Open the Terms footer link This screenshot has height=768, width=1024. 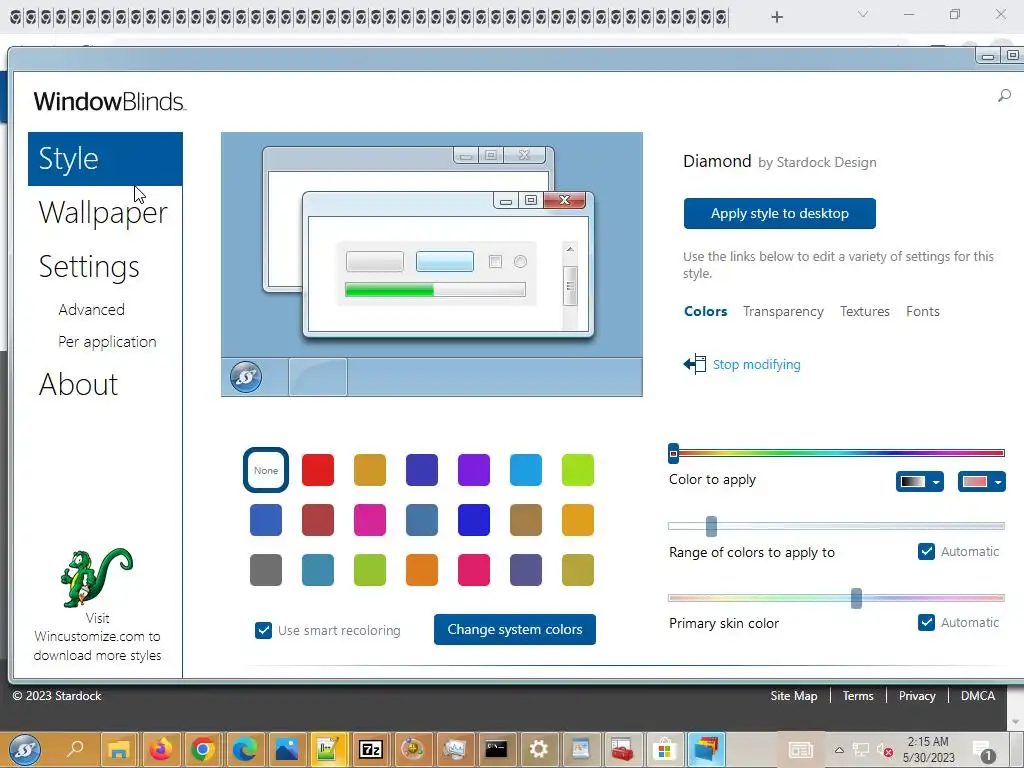point(858,696)
